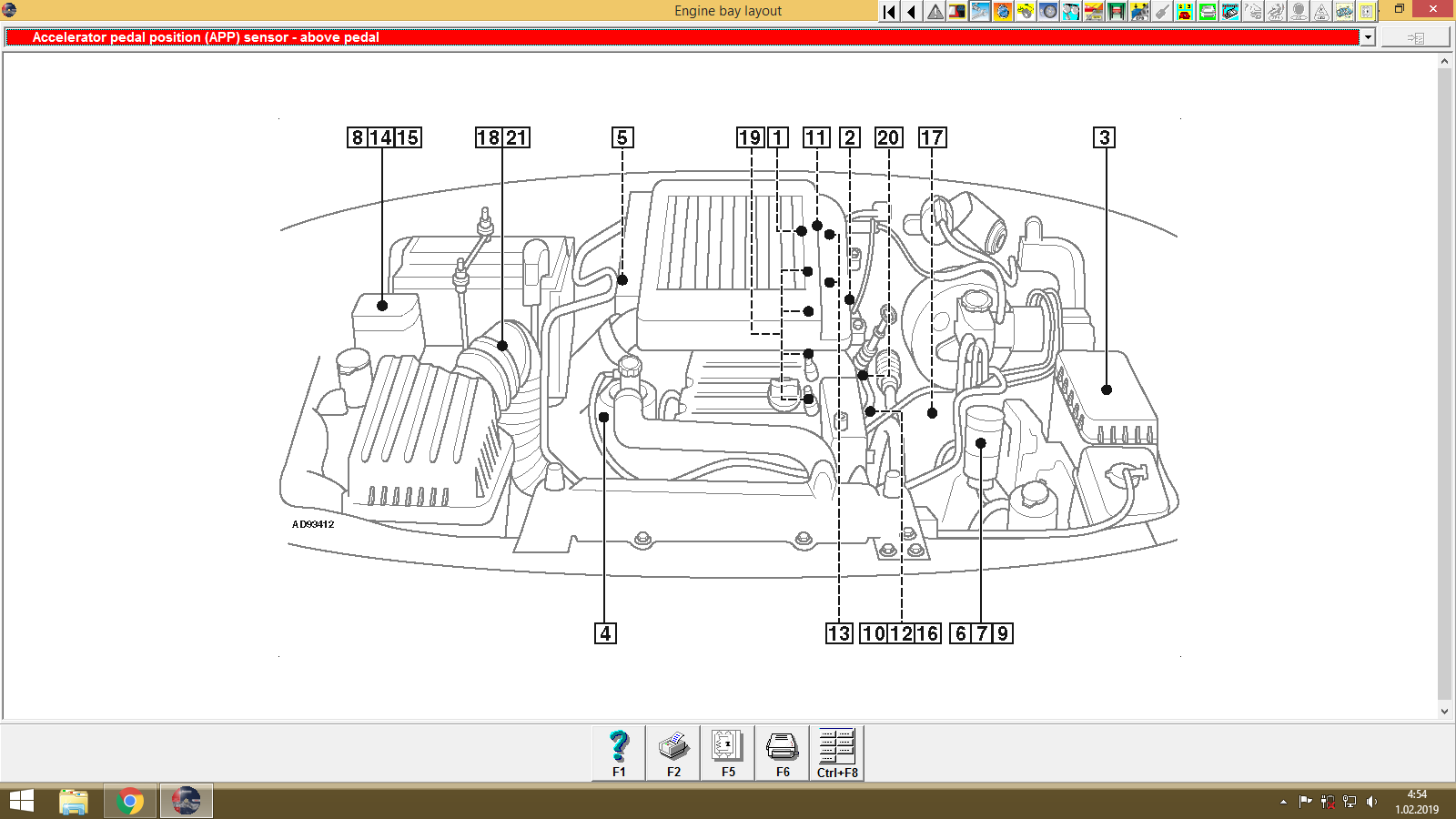This screenshot has width=1456, height=819.
Task: Launch Google Chrome from the taskbar
Action: coord(128,803)
